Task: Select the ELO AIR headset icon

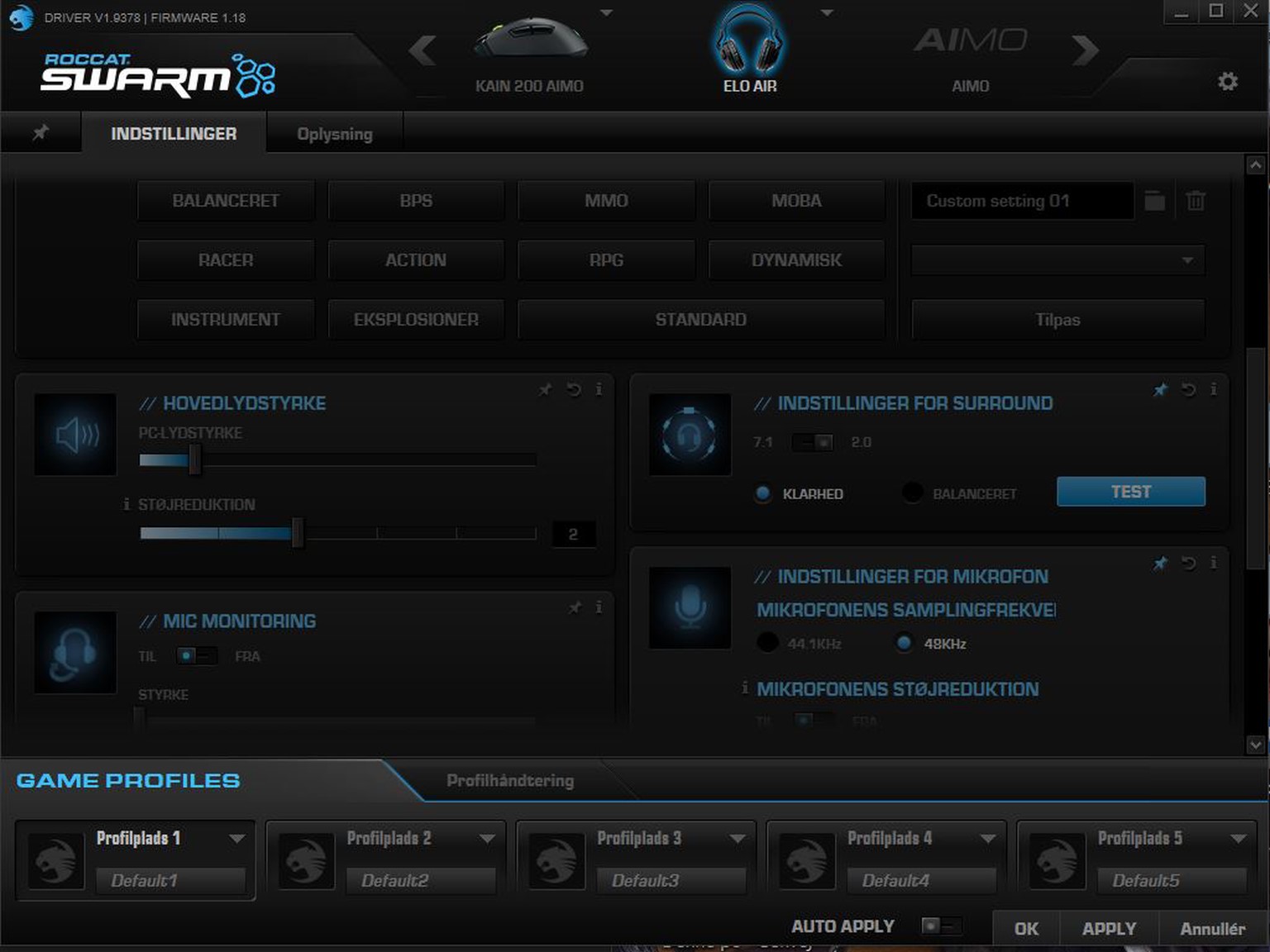Action: pyautogui.click(x=749, y=39)
